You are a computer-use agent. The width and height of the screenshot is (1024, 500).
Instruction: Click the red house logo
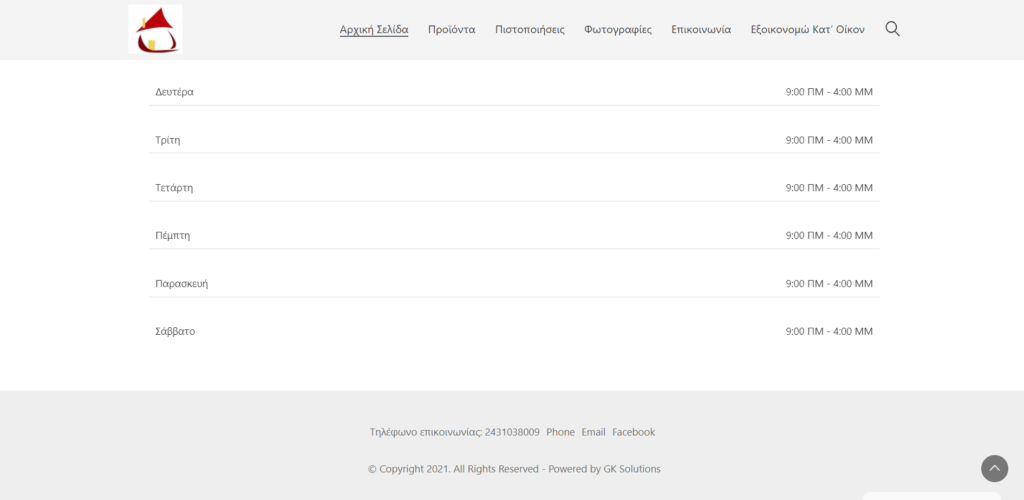[x=155, y=29]
